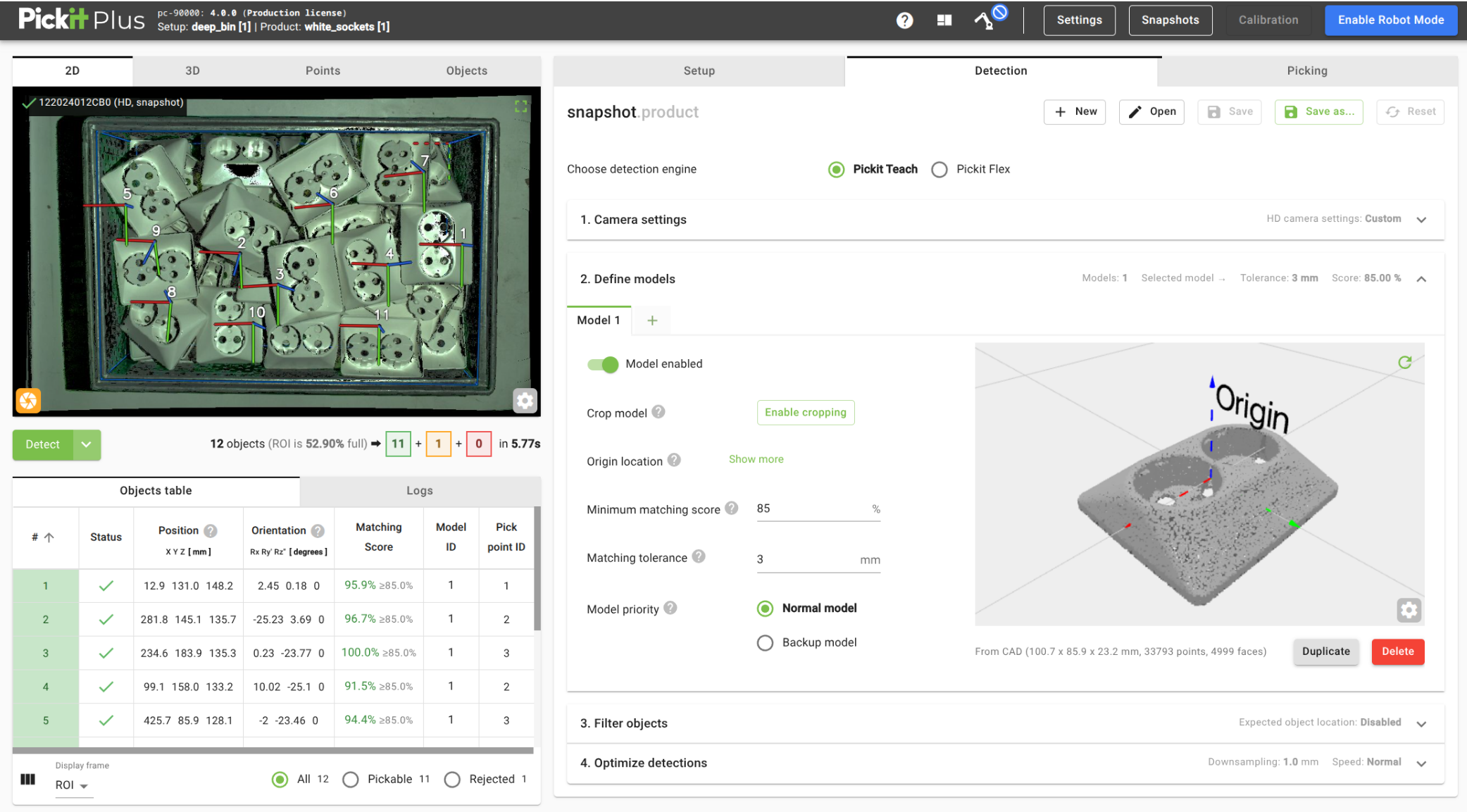Click the Show more link for Origin location

(x=756, y=458)
